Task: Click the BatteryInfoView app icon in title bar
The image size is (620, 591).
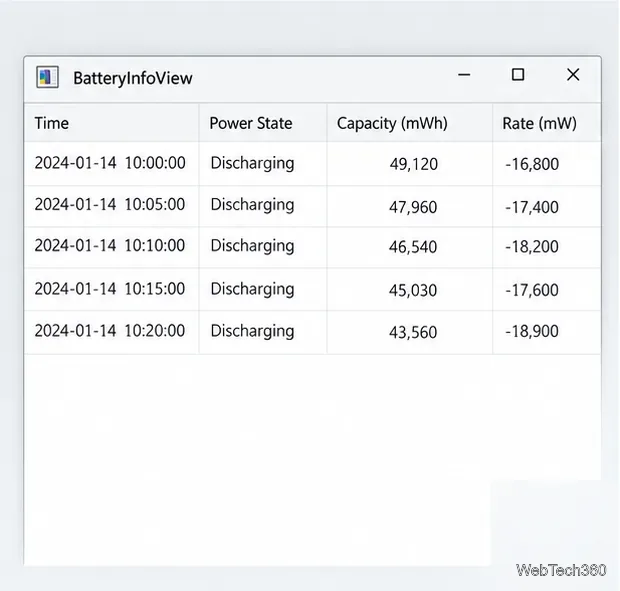Action: (47, 77)
